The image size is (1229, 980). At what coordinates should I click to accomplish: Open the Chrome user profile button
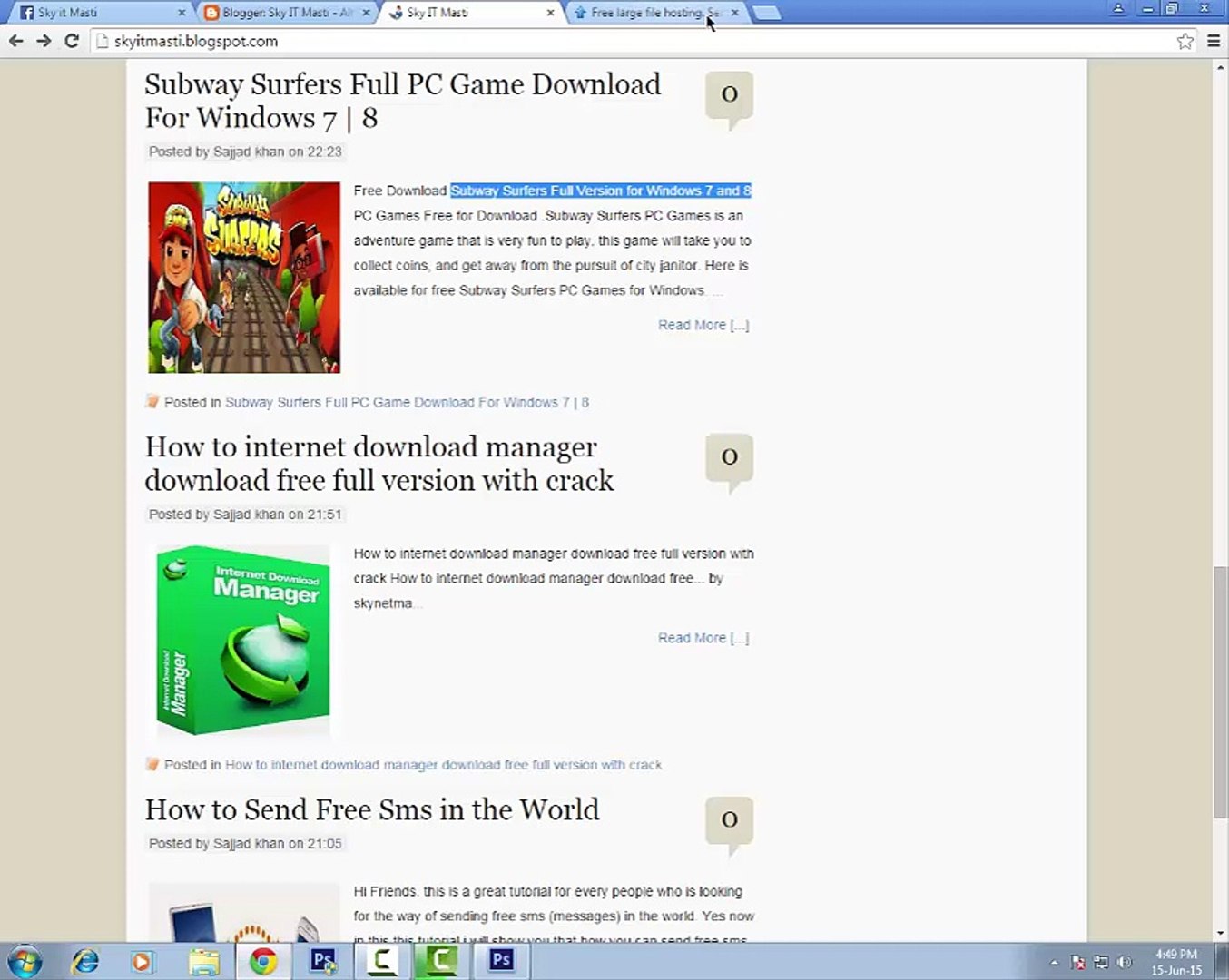(x=1118, y=9)
